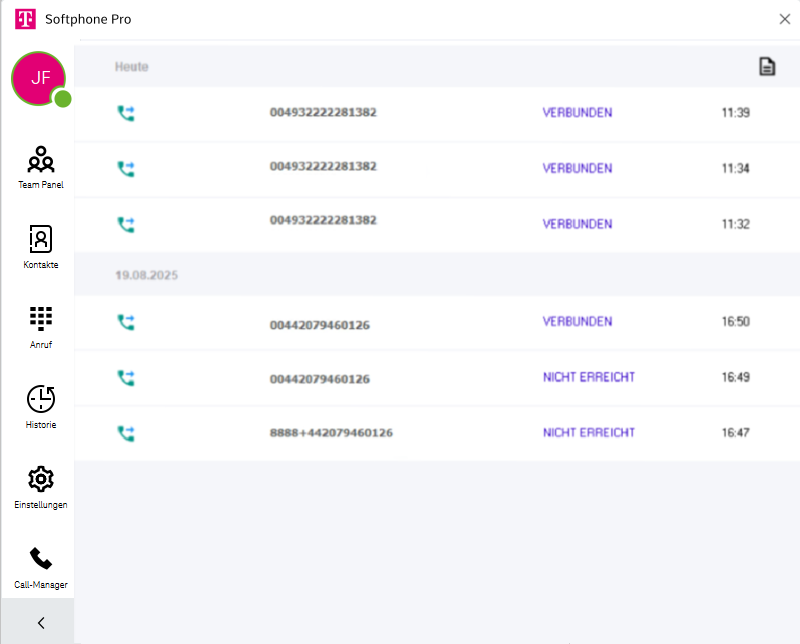The image size is (800, 644).
Task: Select number 004932222281382 at 11:34
Action: pos(323,167)
